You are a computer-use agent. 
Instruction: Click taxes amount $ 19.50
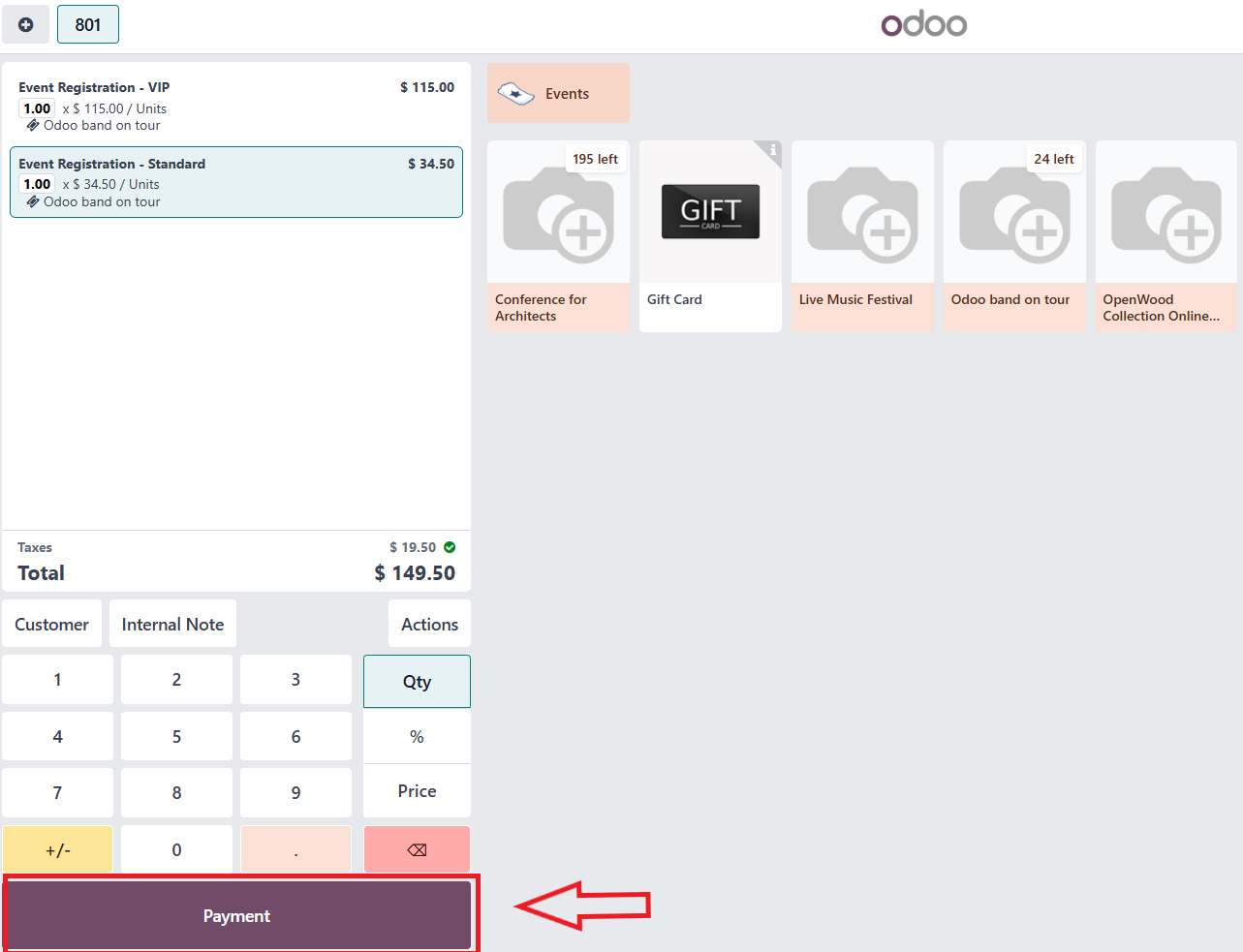pos(413,547)
